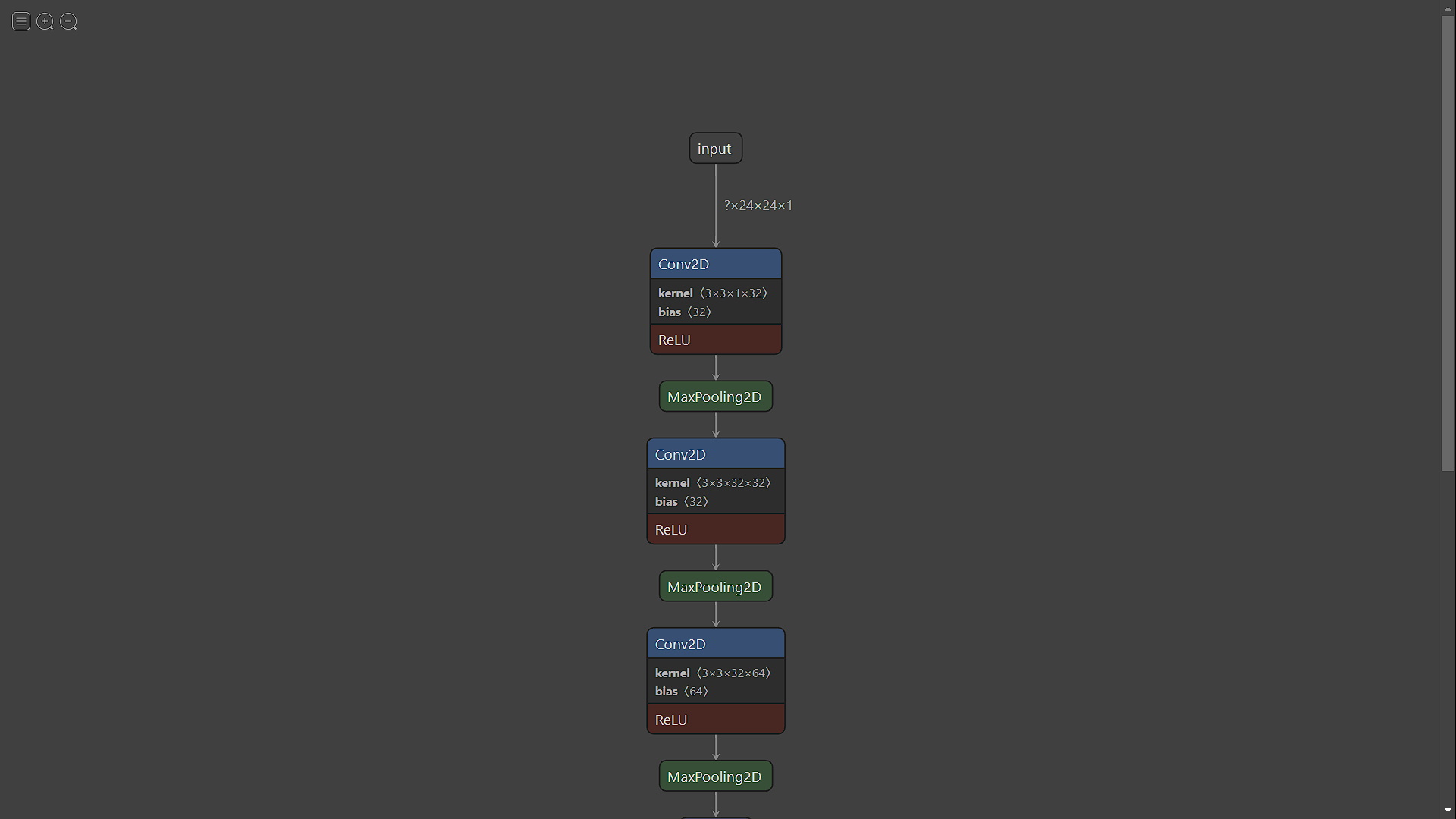
Task: Click the third Conv2D node
Action: (x=715, y=644)
